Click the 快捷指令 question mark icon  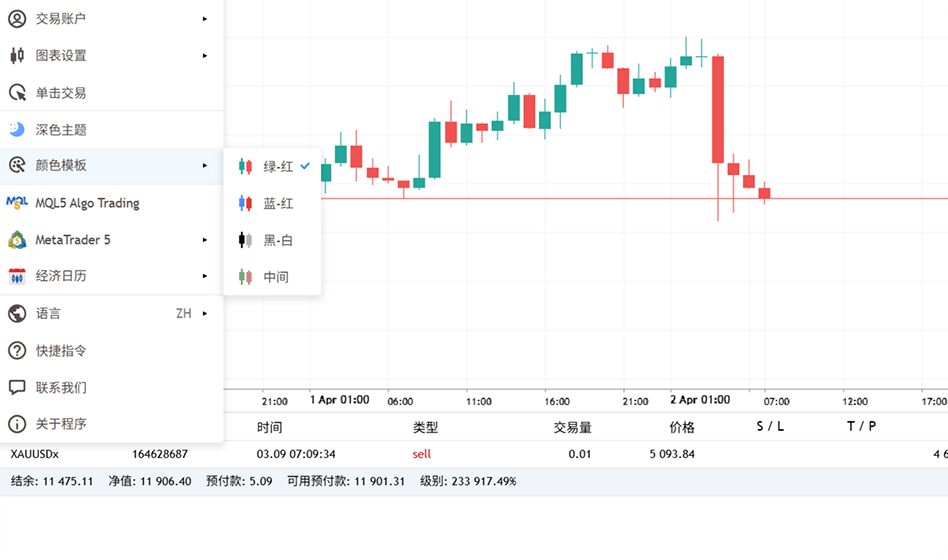coord(16,350)
